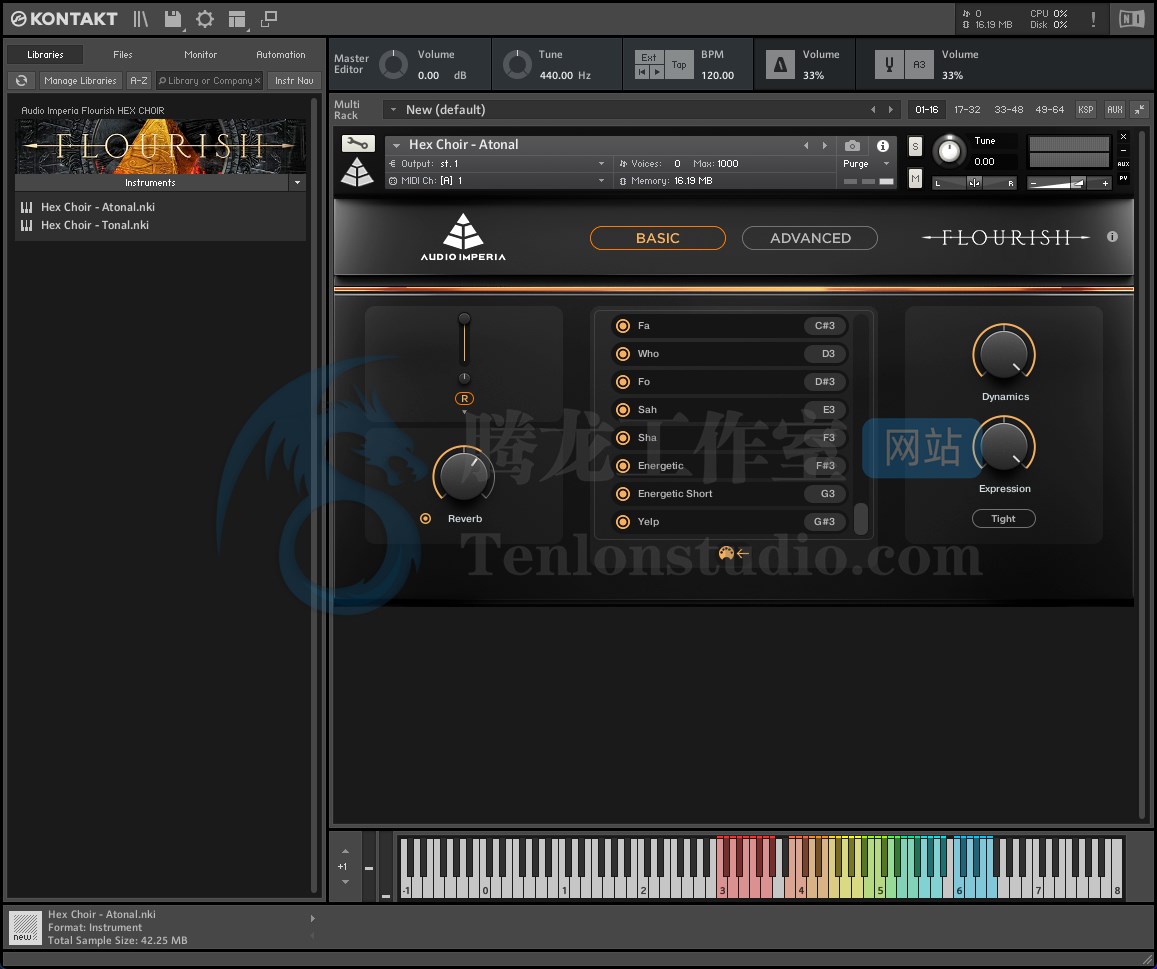Viewport: 1157px width, 969px height.
Task: Click the tuning fork reference tone icon
Action: [889, 65]
